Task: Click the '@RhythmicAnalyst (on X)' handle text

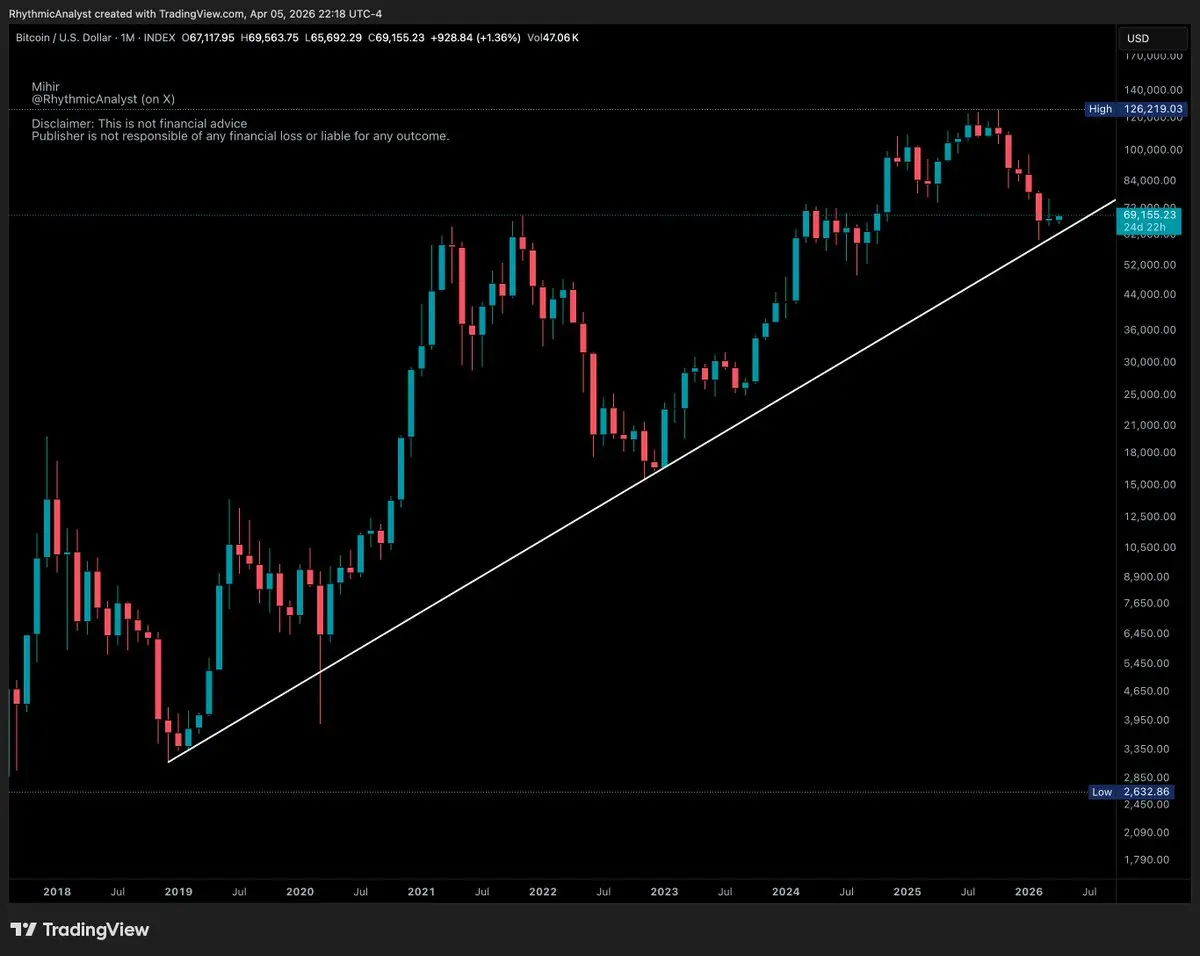Action: [103, 100]
